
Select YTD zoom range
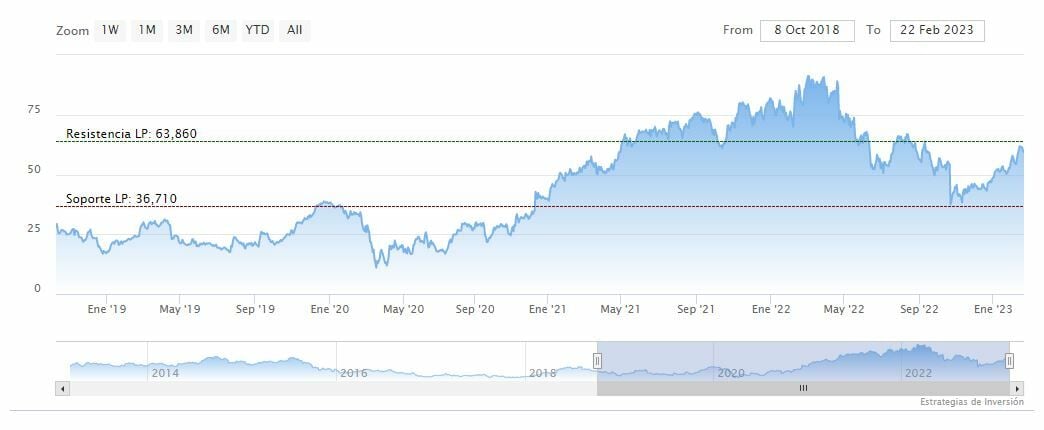coord(258,30)
